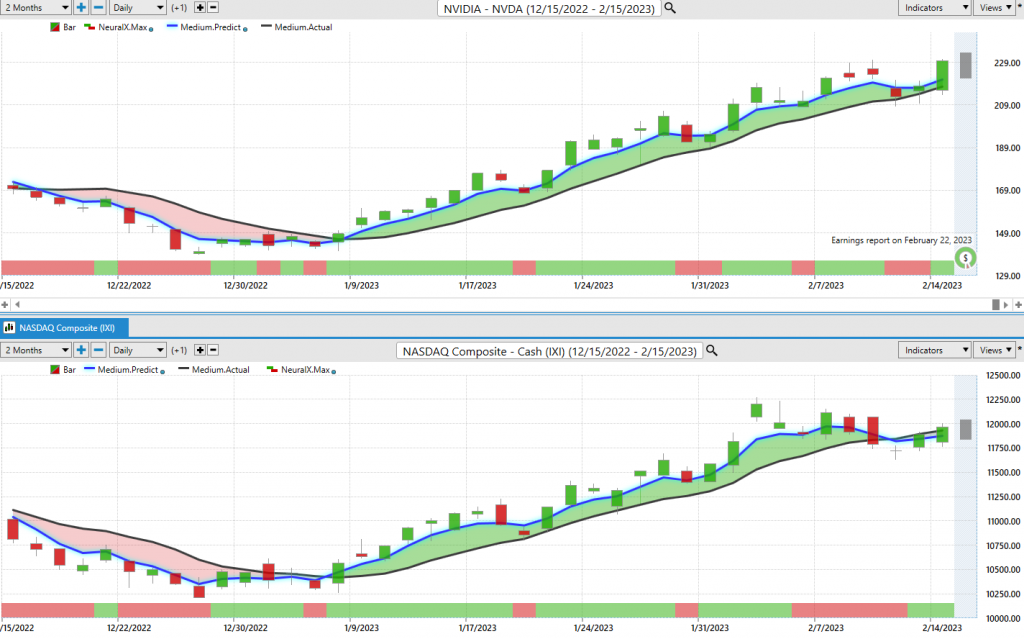Click the plus icon right of NVDA chart scrollbar
1024x639 pixels.
point(1018,304)
